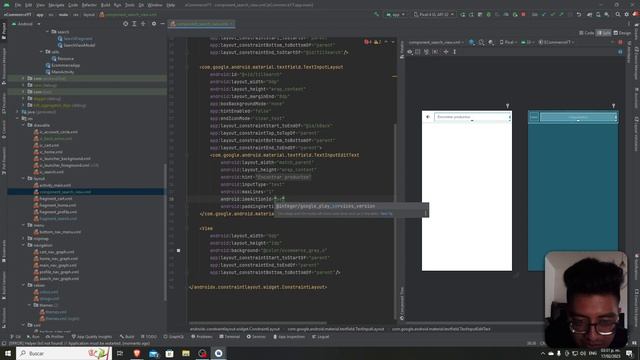This screenshot has width=640, height=360.
Task: Open the Edit menu
Action: click(x=28, y=5)
